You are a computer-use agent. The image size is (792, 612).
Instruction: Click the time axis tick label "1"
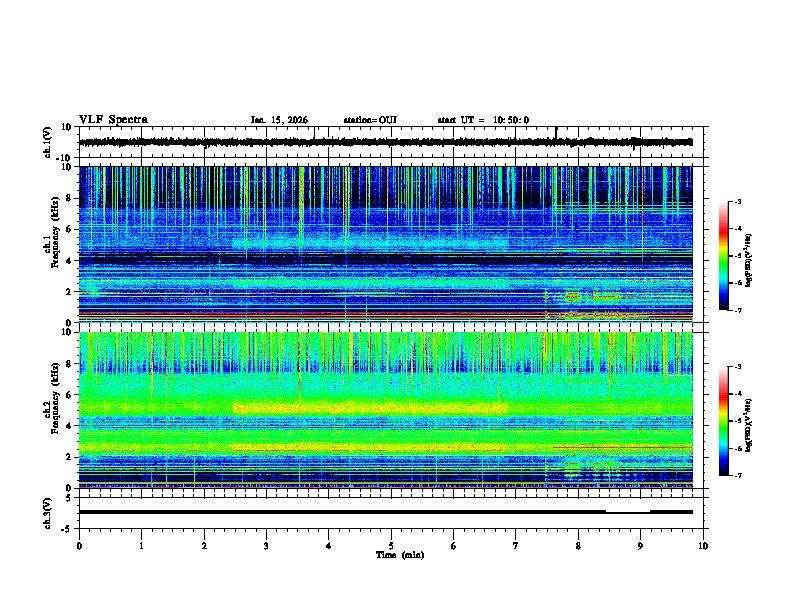point(141,545)
